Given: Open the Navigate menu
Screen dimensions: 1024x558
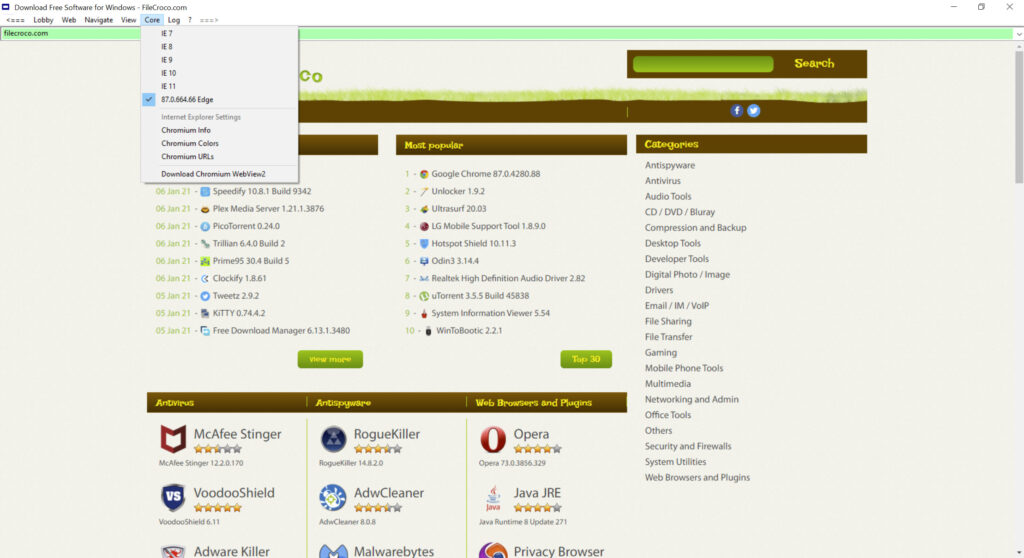Looking at the screenshot, I should point(99,20).
